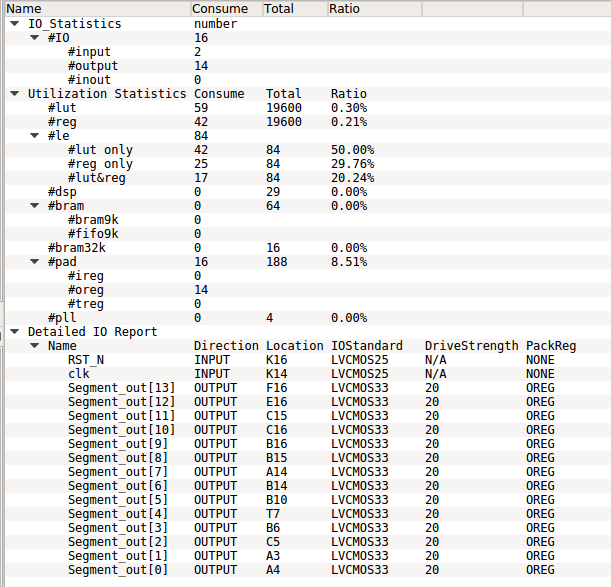Collapse the #le node arrow
611x587 pixels.
35,136
